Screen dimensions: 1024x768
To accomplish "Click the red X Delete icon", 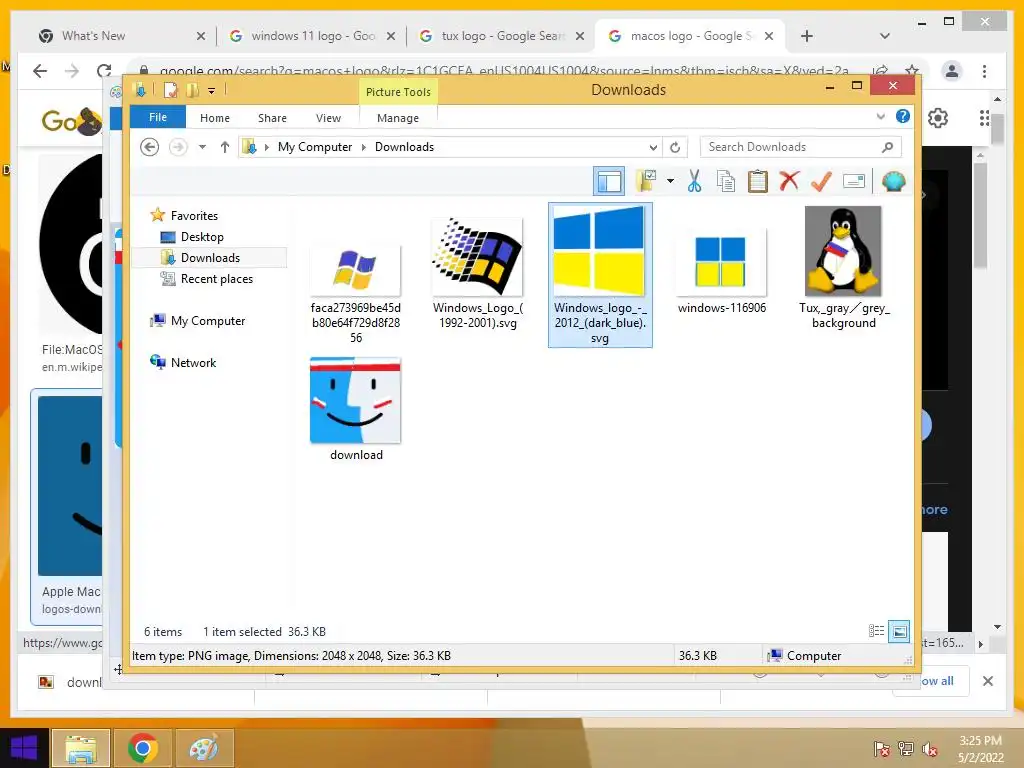I will coord(790,181).
